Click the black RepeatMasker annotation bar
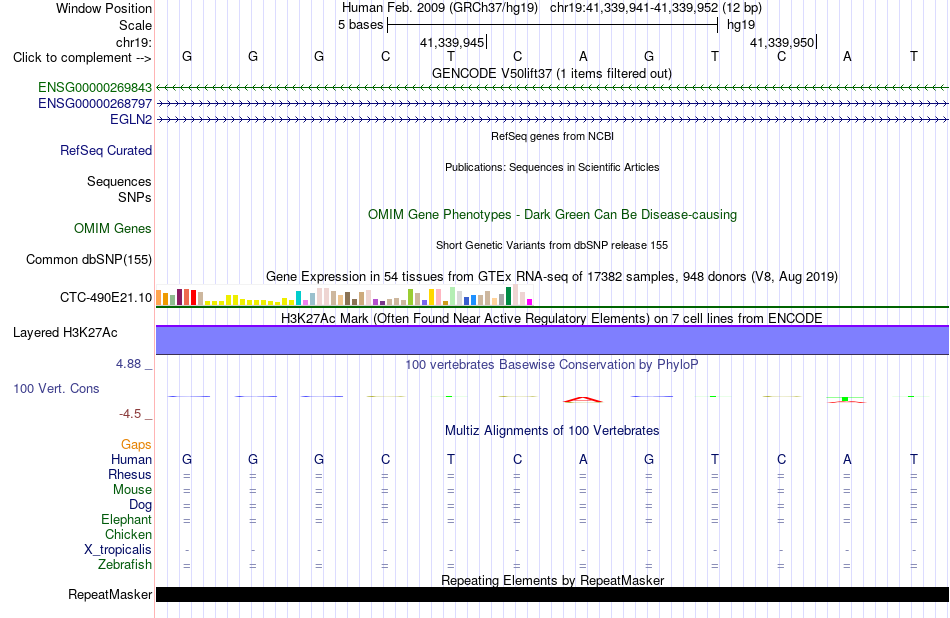Viewport: 950px width, 618px height. (552, 594)
